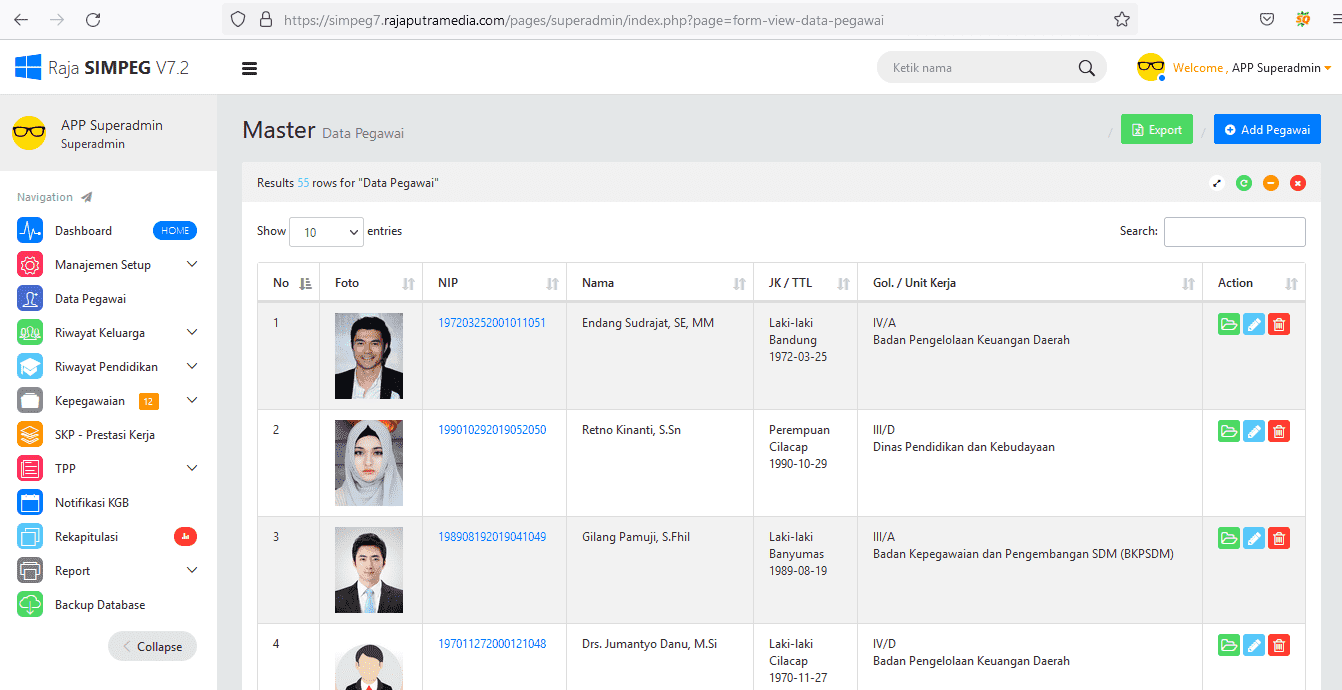Minimize the results panel with orange icon

(1270, 183)
